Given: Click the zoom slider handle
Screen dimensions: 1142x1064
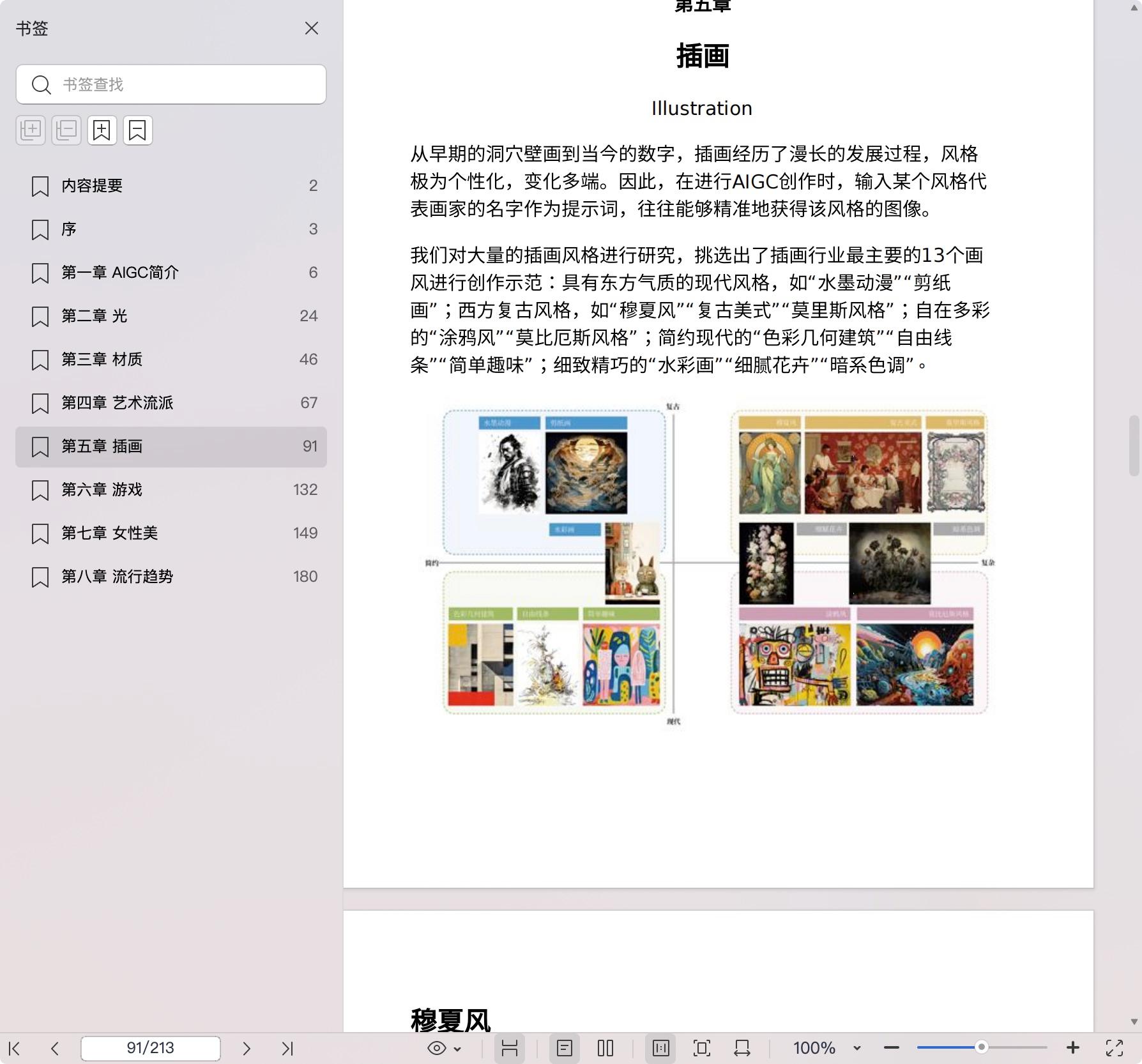Looking at the screenshot, I should coord(982,1047).
